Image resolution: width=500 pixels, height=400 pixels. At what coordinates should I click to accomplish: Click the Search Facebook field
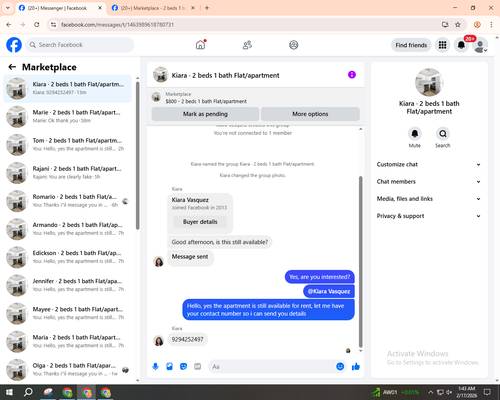pos(80,45)
